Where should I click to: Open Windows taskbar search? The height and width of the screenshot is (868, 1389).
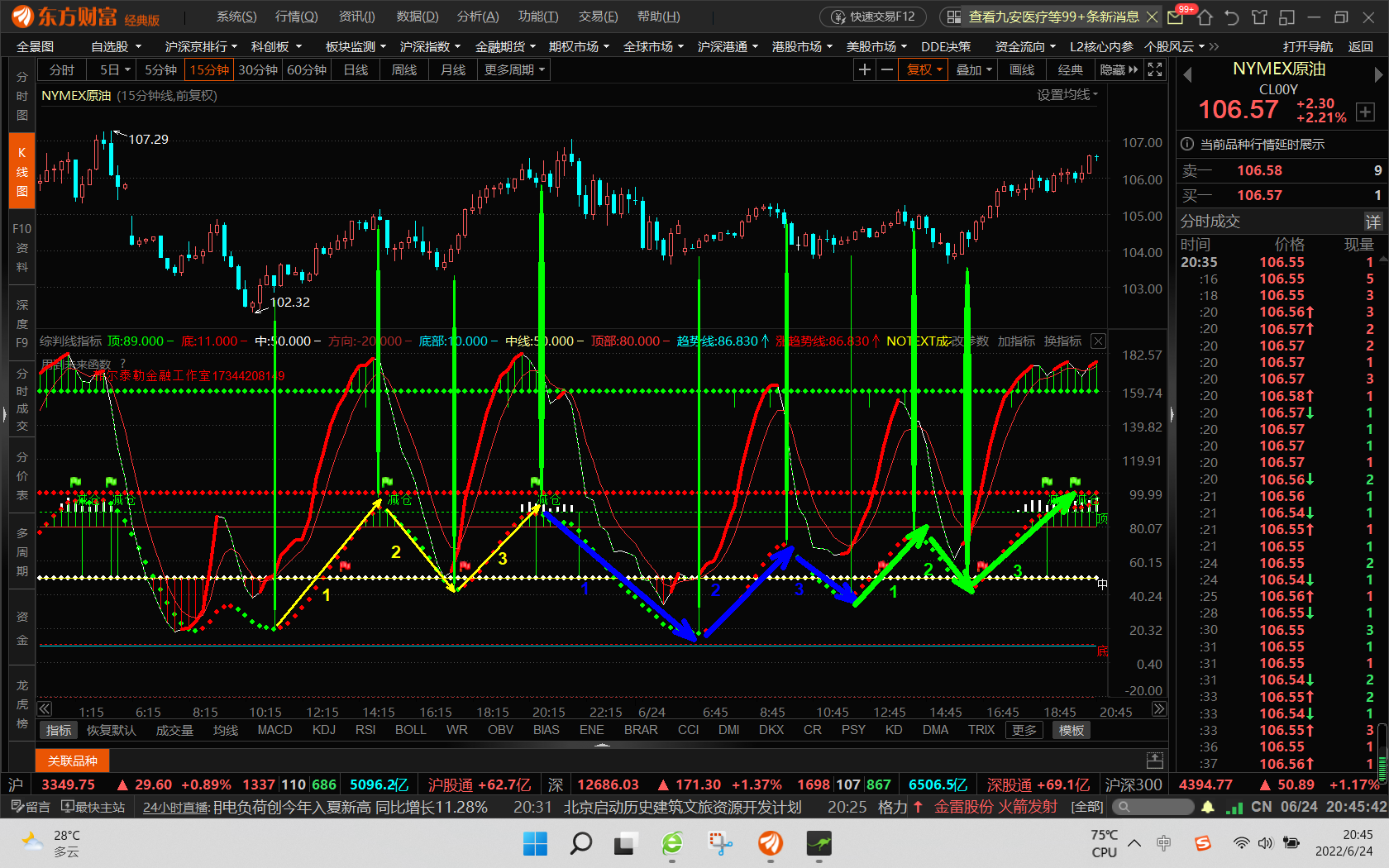(581, 843)
